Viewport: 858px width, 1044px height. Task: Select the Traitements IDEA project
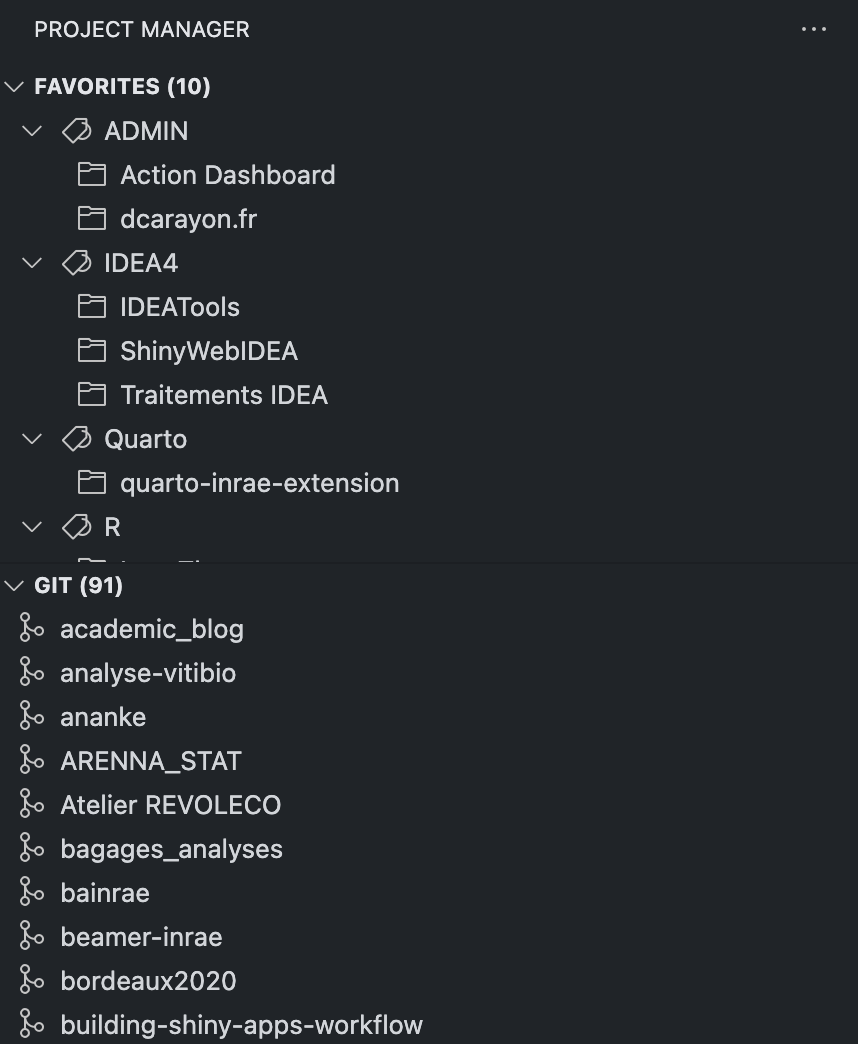click(x=224, y=395)
